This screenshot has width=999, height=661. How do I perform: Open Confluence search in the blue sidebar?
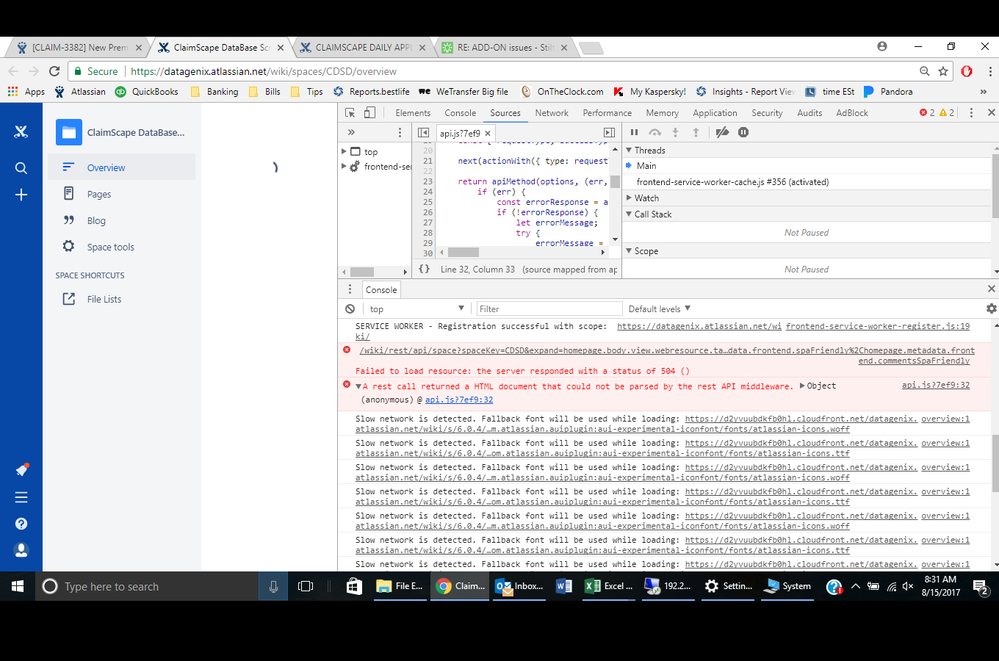coord(21,168)
